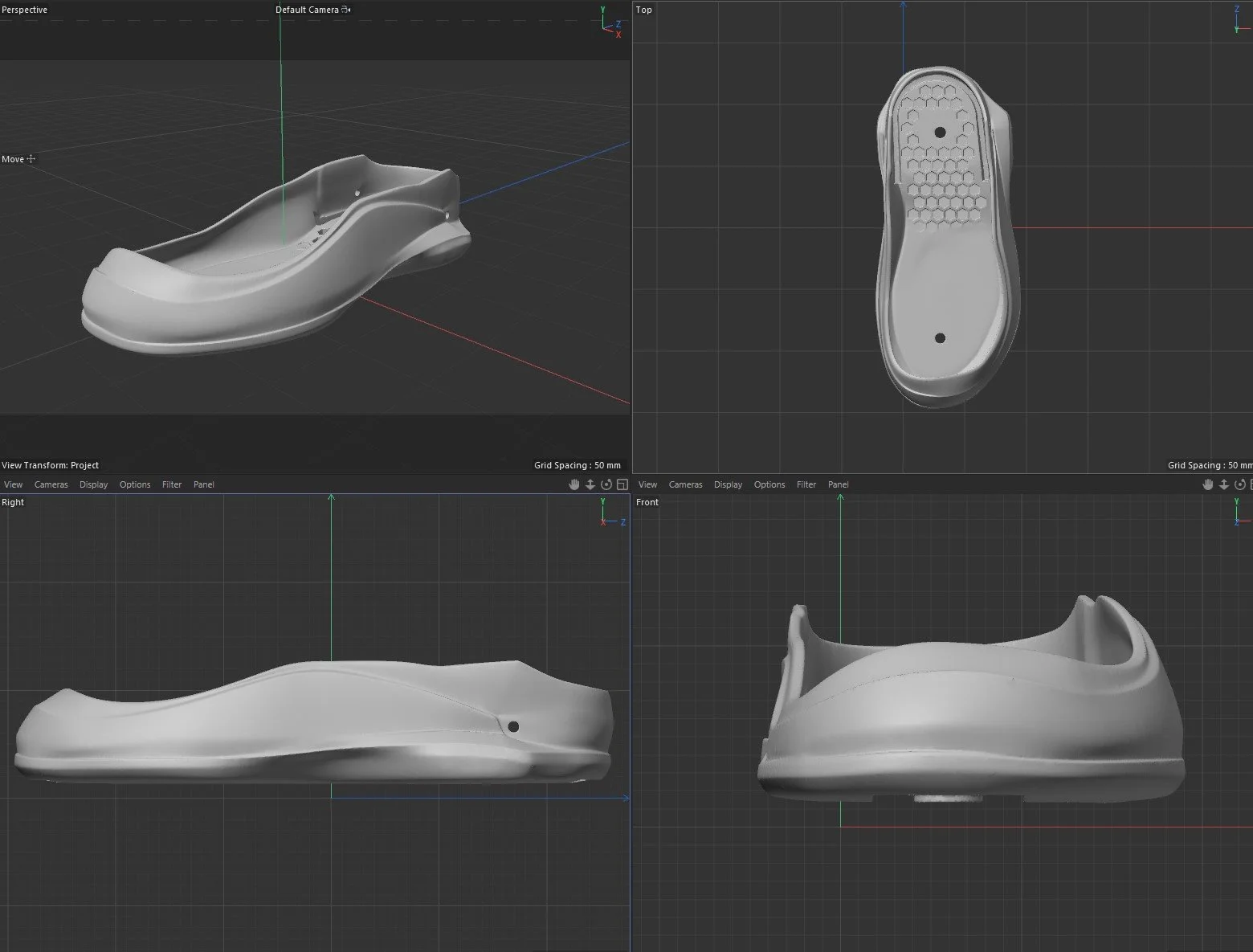Click the View Transform: Project label
Image resolution: width=1253 pixels, height=952 pixels.
[x=51, y=465]
